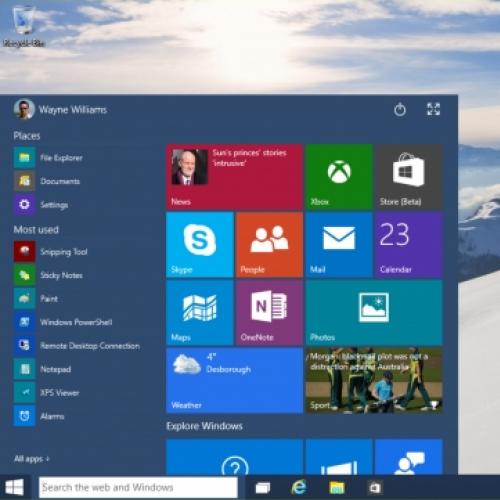Open the News live tile

click(x=235, y=177)
